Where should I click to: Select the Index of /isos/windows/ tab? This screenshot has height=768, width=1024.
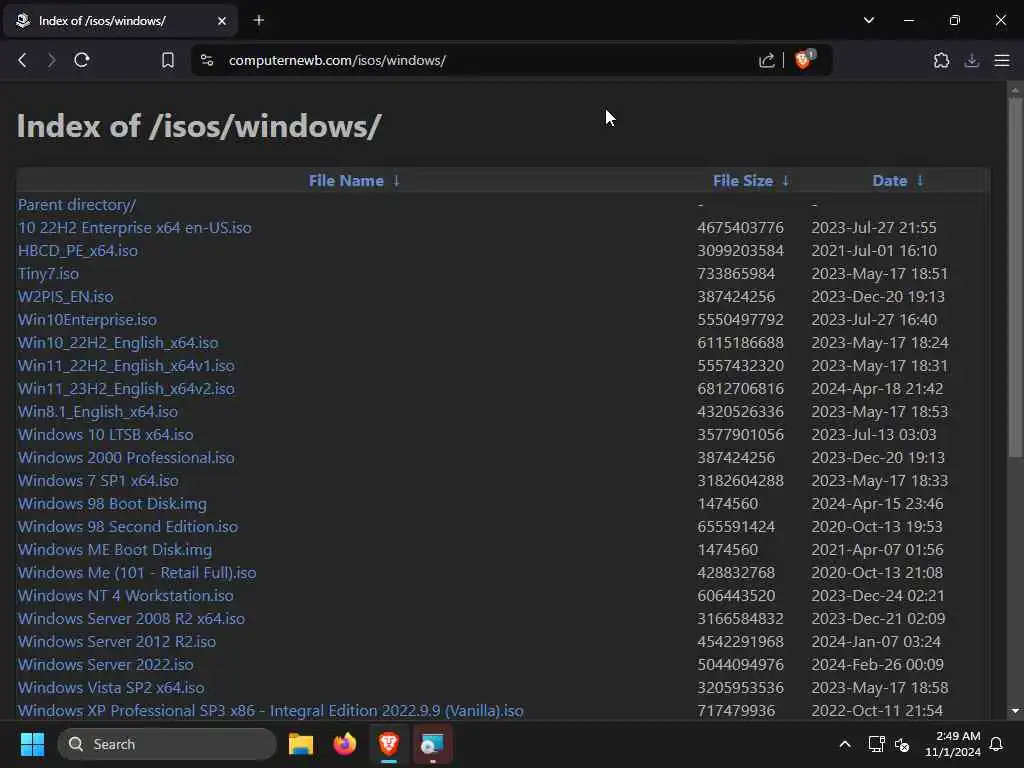tap(121, 21)
